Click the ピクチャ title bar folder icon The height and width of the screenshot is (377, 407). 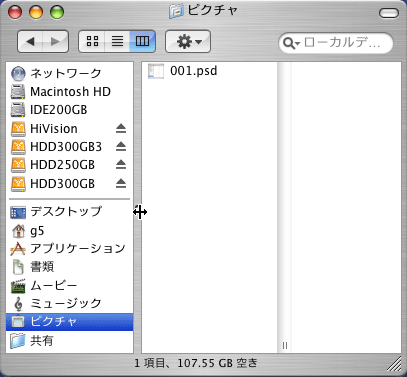tap(176, 11)
